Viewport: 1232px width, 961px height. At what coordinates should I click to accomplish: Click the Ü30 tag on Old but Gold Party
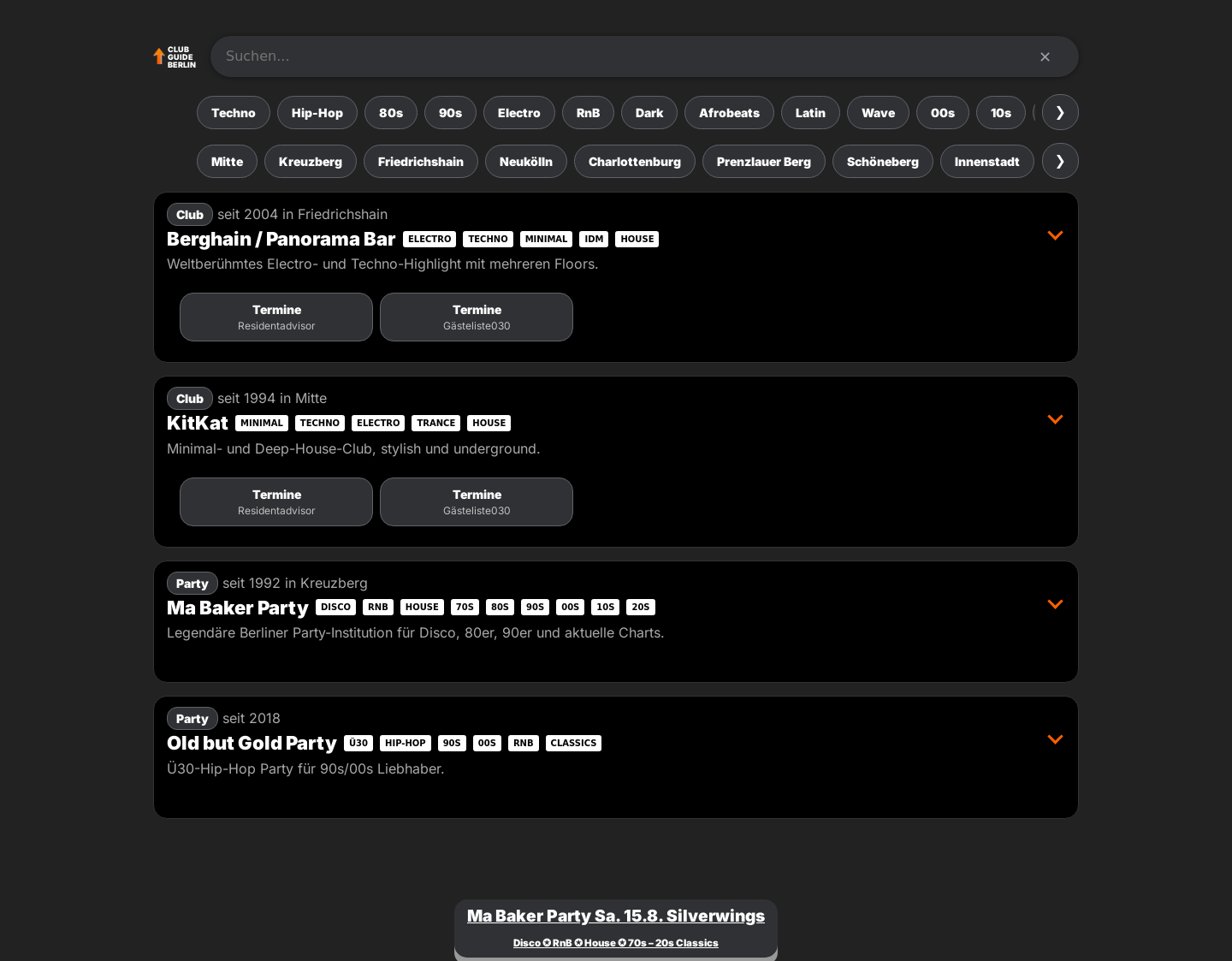tap(358, 743)
